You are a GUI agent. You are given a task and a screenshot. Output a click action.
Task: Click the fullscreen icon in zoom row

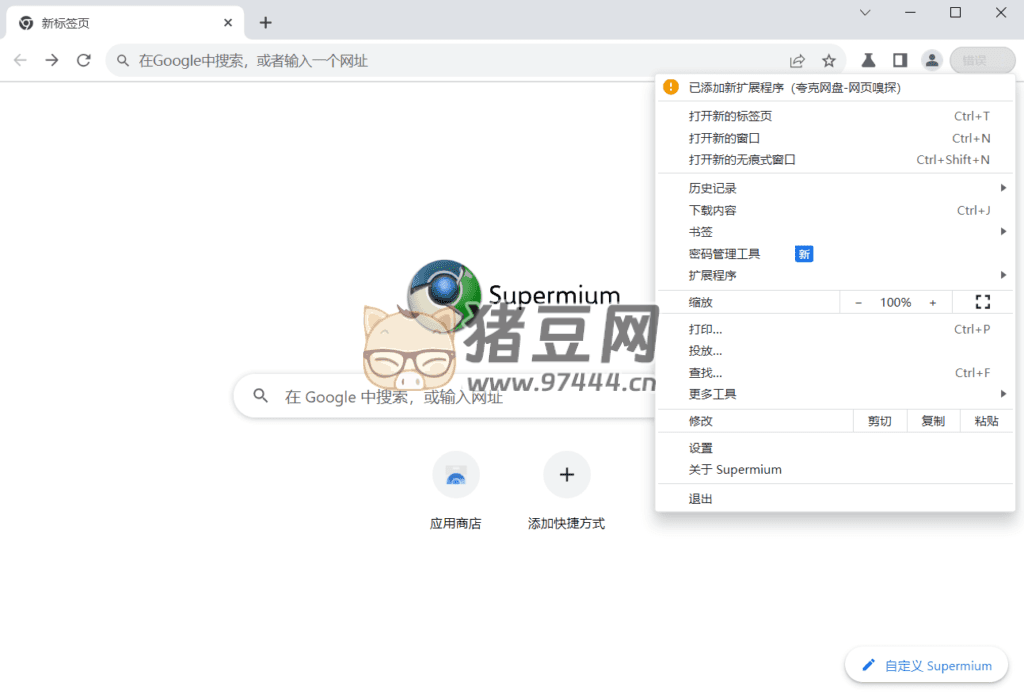(x=981, y=302)
